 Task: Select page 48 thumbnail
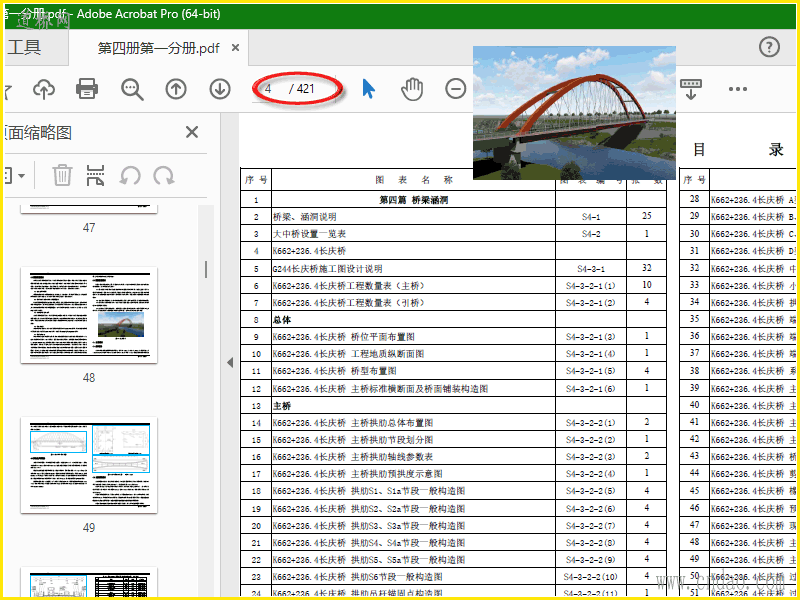coord(89,317)
